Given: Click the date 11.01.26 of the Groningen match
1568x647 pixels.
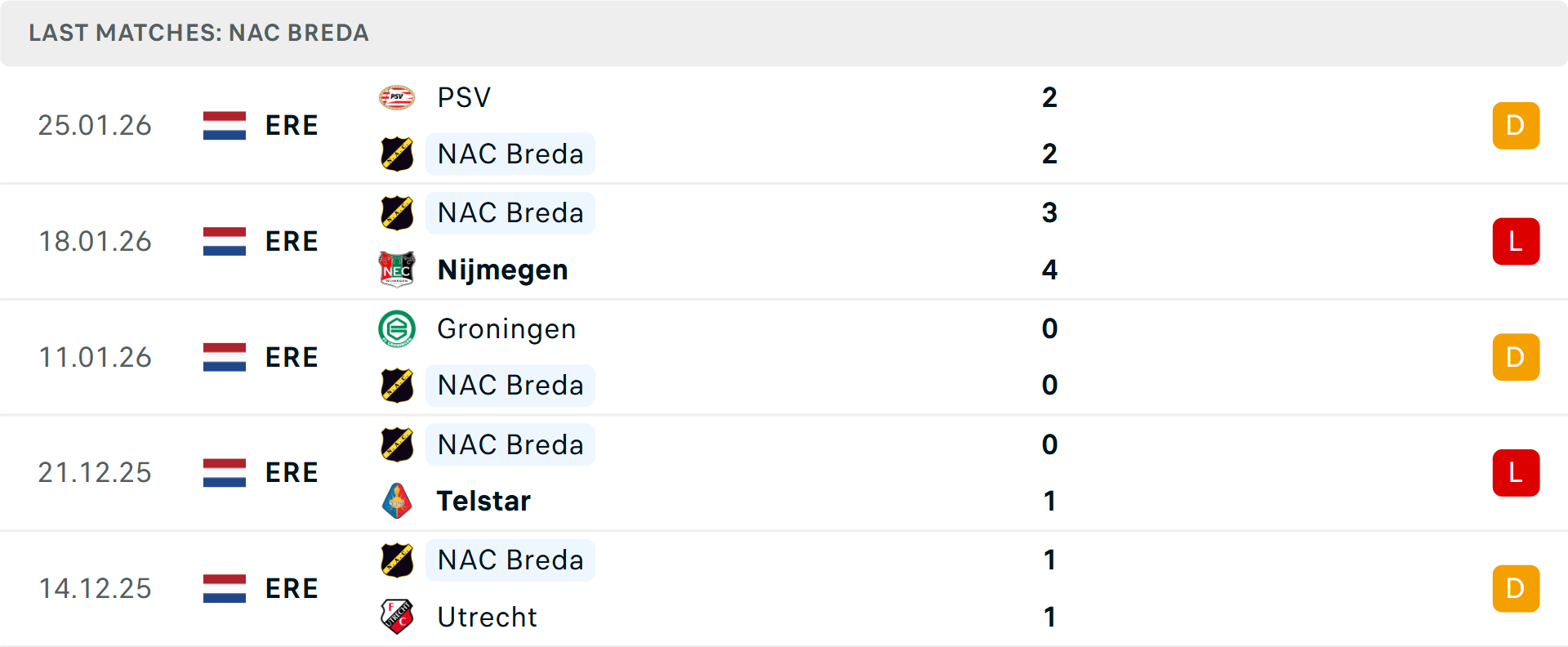Looking at the screenshot, I should pyautogui.click(x=95, y=357).
